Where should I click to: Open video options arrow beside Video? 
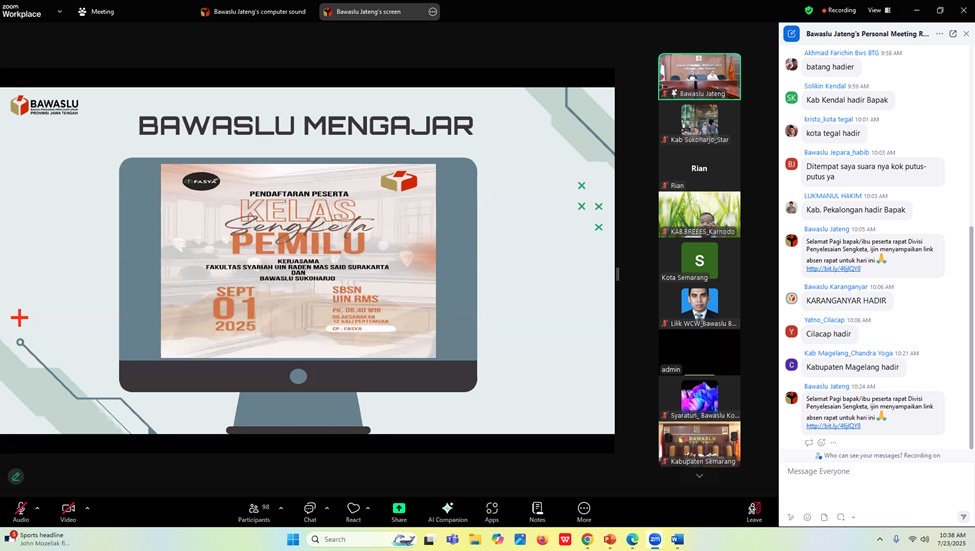87,508
